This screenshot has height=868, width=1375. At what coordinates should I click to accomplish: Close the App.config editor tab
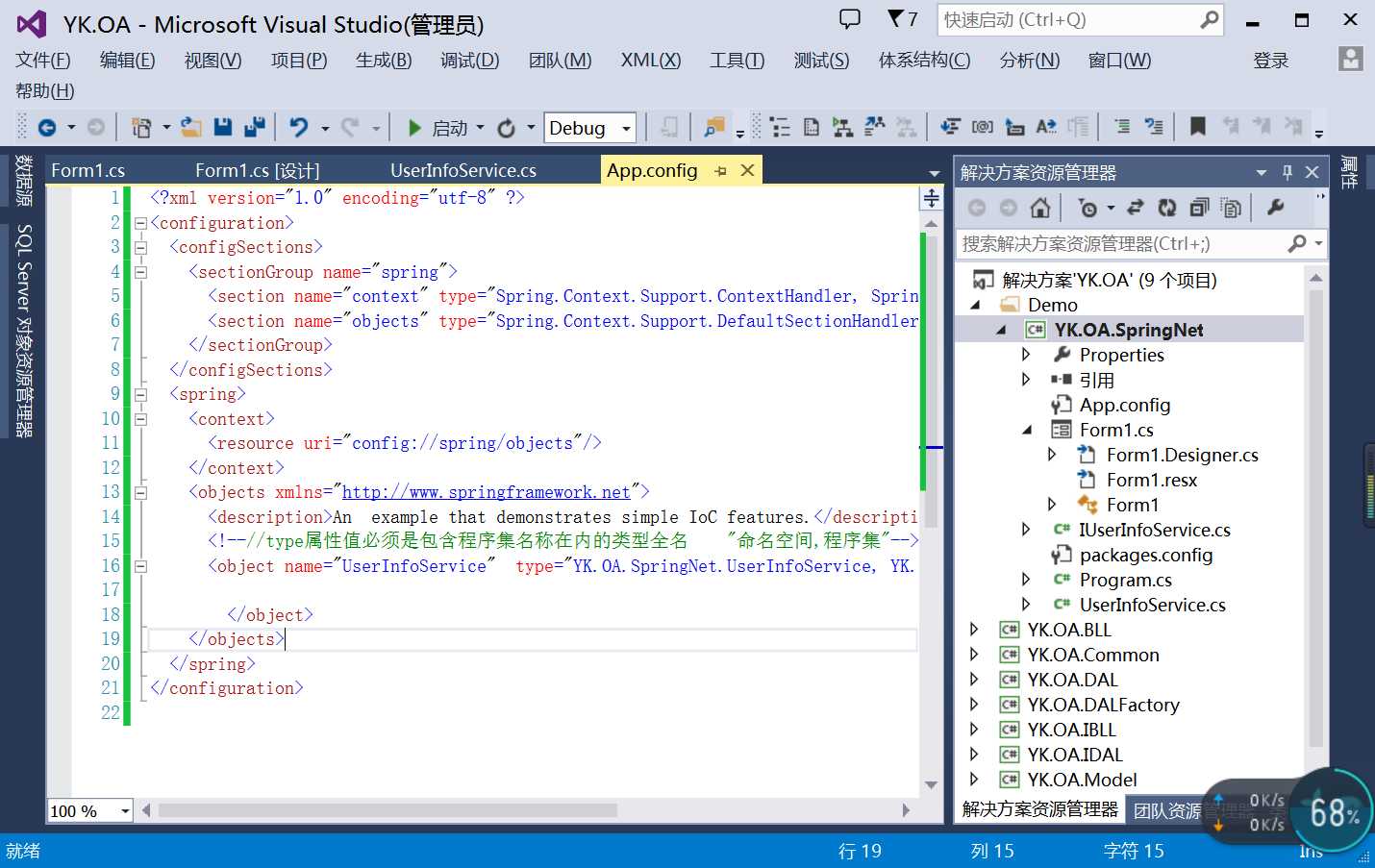pos(747,170)
